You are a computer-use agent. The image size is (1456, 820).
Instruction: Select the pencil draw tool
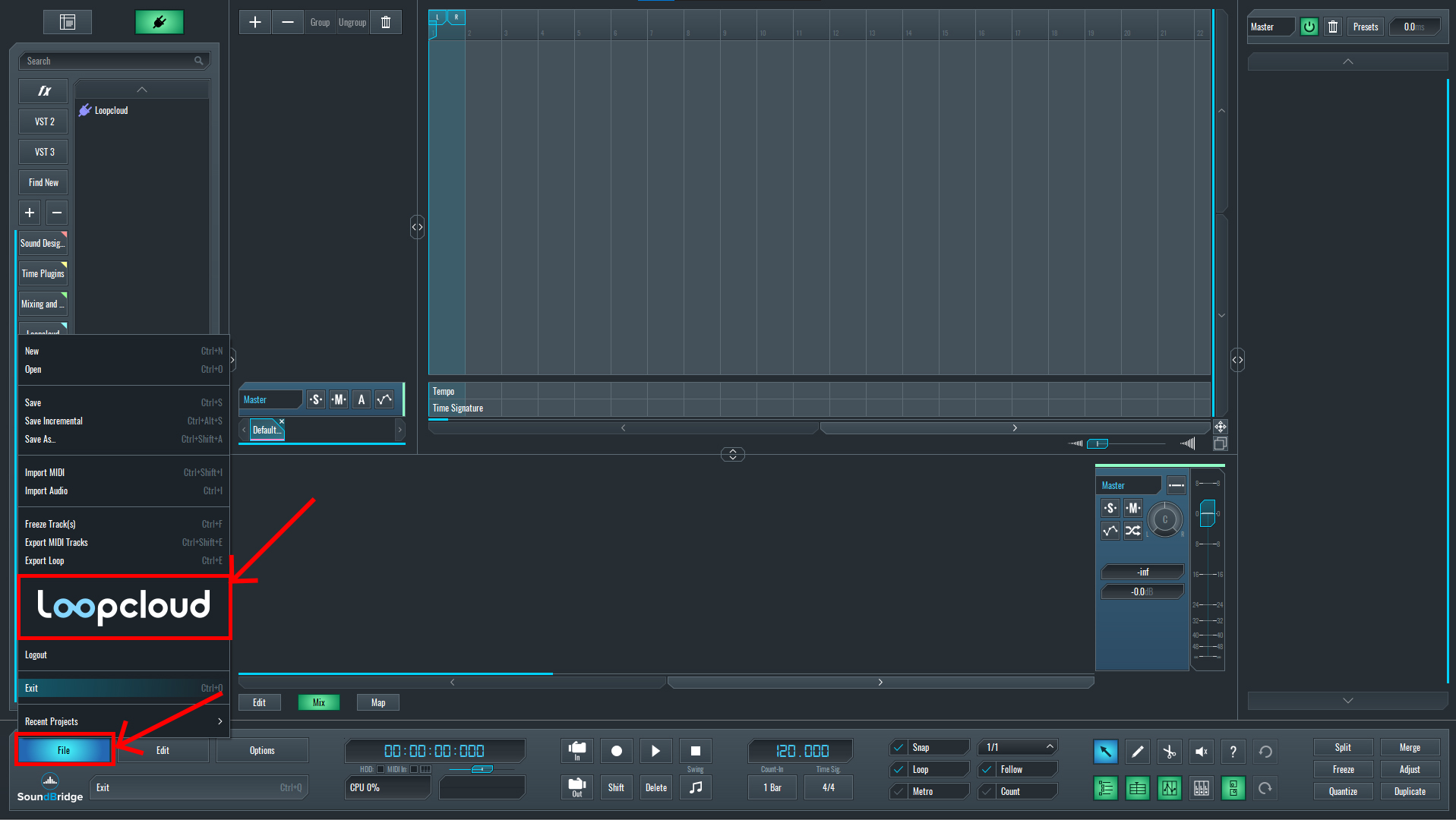click(x=1137, y=752)
